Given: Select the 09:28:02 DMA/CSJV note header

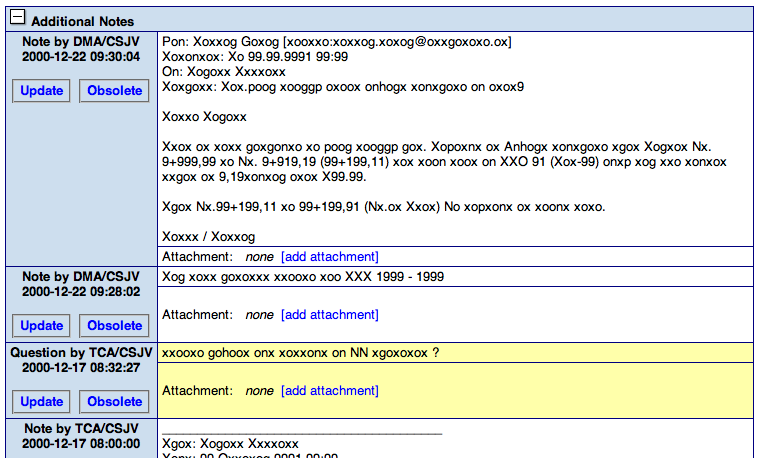Looking at the screenshot, I should 81,284.
